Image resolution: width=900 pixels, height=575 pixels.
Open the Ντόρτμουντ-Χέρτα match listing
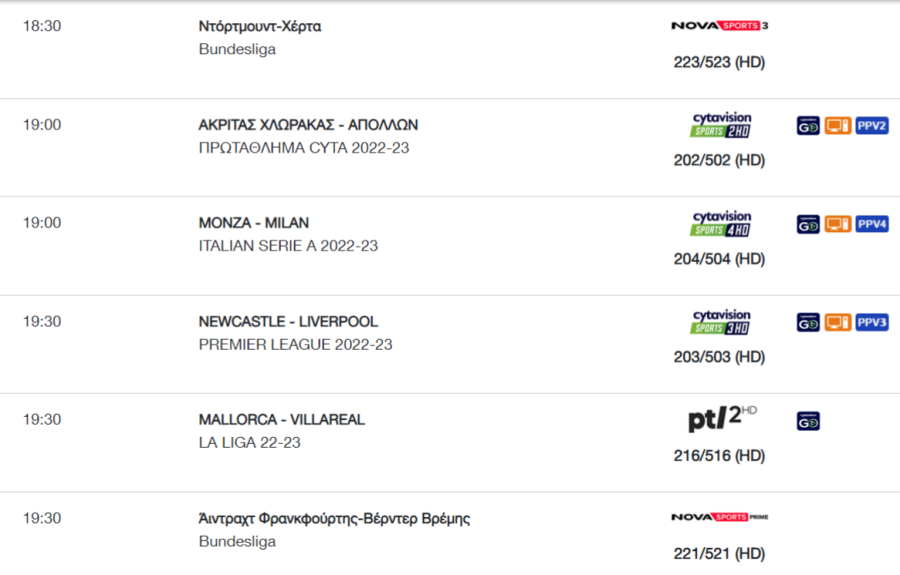click(260, 26)
